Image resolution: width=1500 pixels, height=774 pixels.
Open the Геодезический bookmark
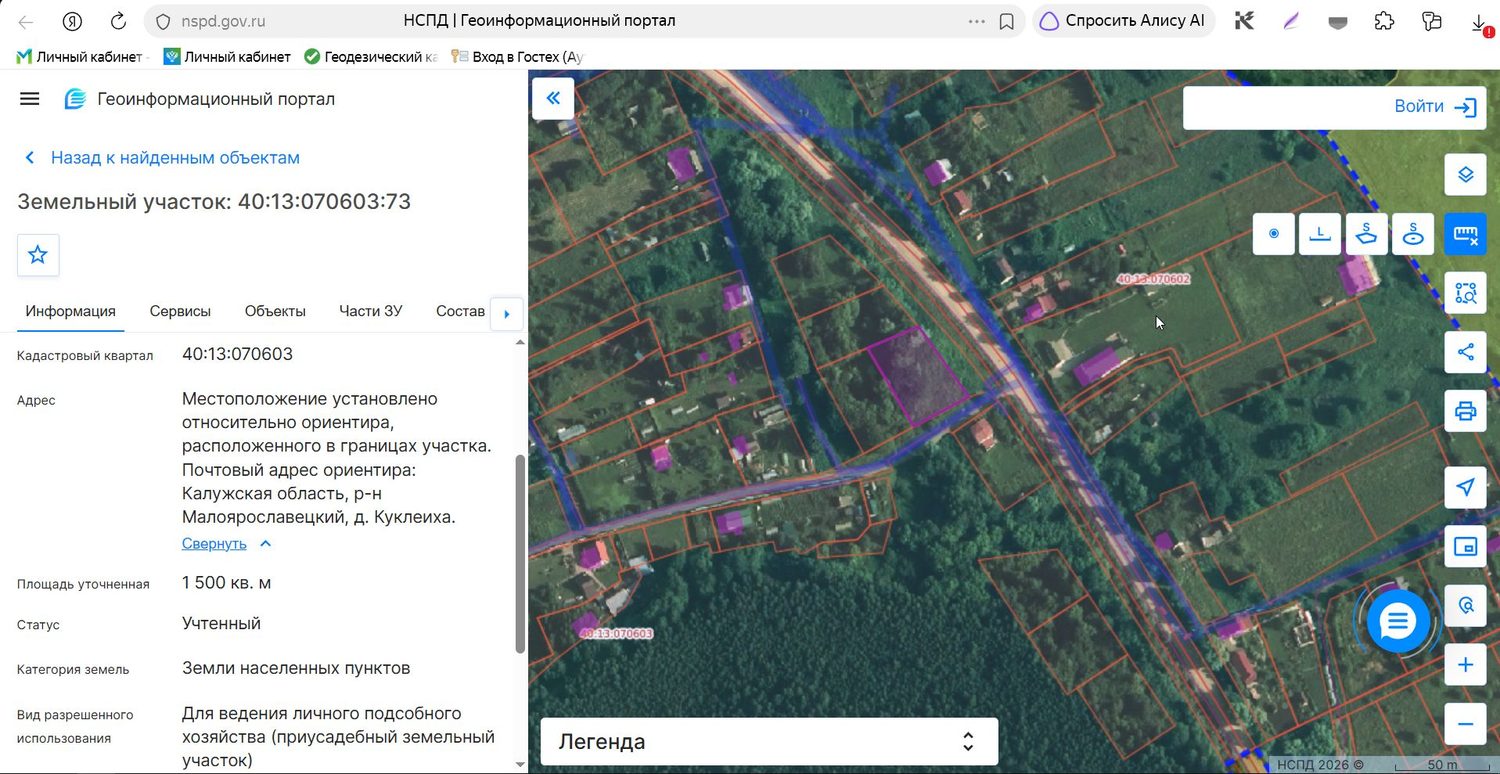(370, 57)
